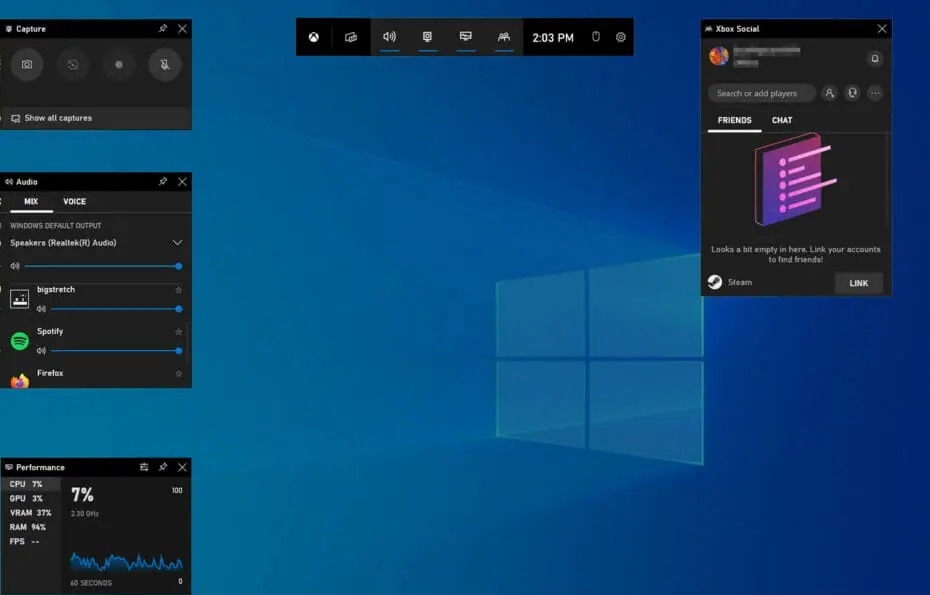Image resolution: width=930 pixels, height=595 pixels.
Task: Favorite Spotify with the star
Action: (x=179, y=332)
